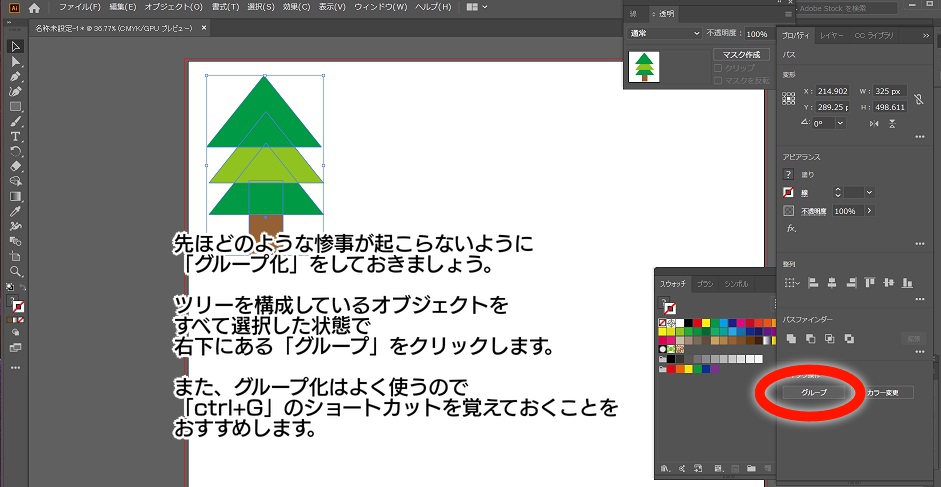Open the オブジェクト(O) menu
This screenshot has height=487, width=941.
(173, 7)
